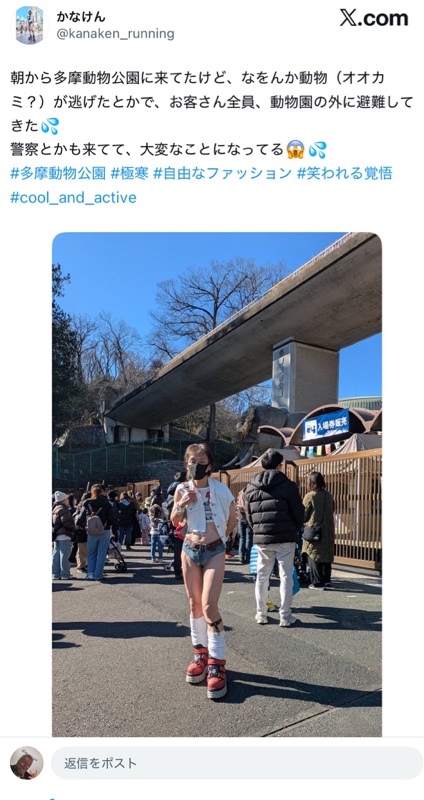424x800 pixels.
Task: Open the #極寒 hashtag
Action: (129, 173)
